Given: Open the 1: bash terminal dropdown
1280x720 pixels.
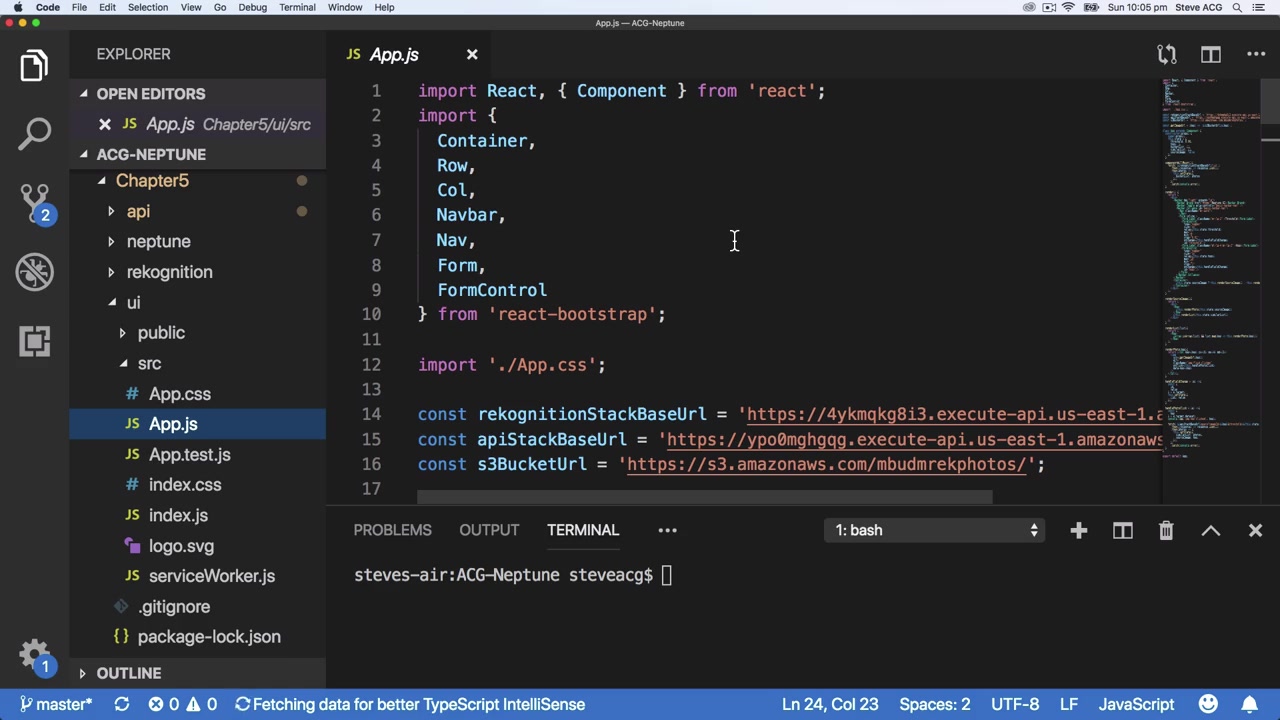Looking at the screenshot, I should (x=938, y=530).
